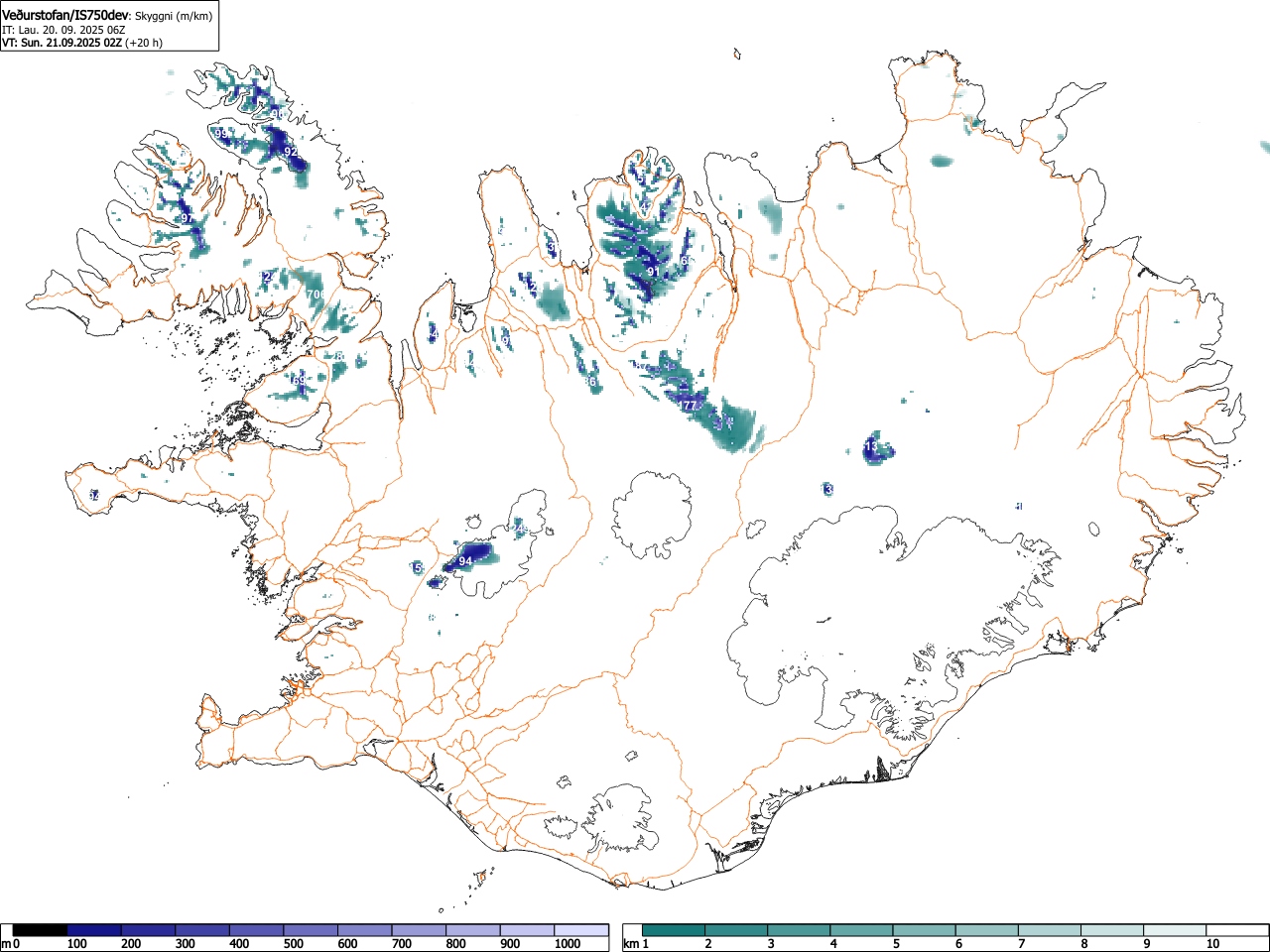Pick the 3–4 km teal legend swatch

pos(800,930)
